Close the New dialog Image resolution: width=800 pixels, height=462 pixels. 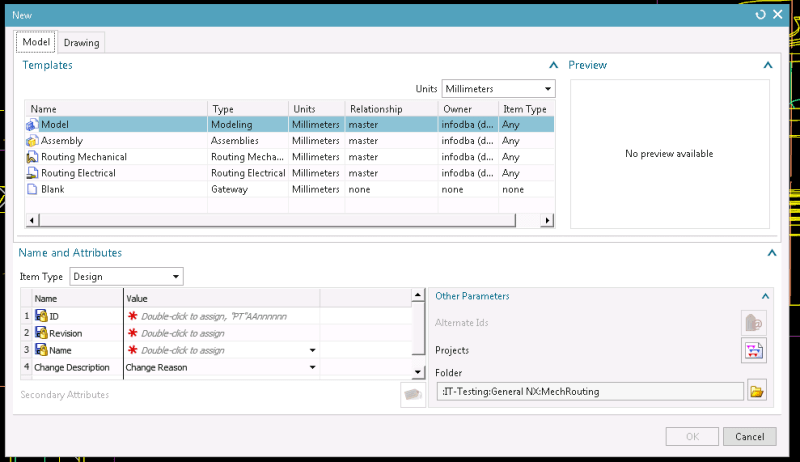778,14
